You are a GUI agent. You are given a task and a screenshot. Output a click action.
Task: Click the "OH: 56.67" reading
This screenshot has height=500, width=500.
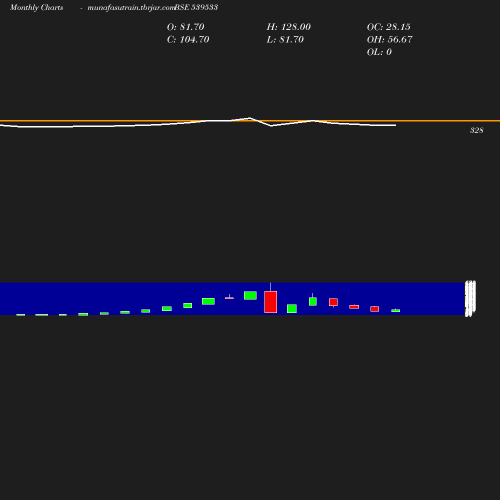click(390, 40)
